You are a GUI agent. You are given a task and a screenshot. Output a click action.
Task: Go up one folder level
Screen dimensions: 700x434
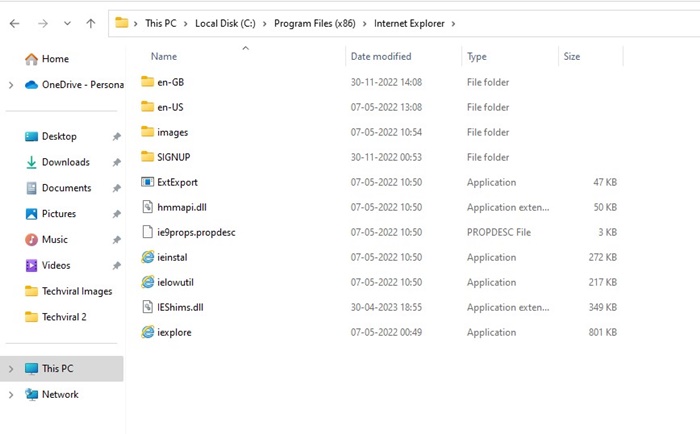pyautogui.click(x=91, y=24)
